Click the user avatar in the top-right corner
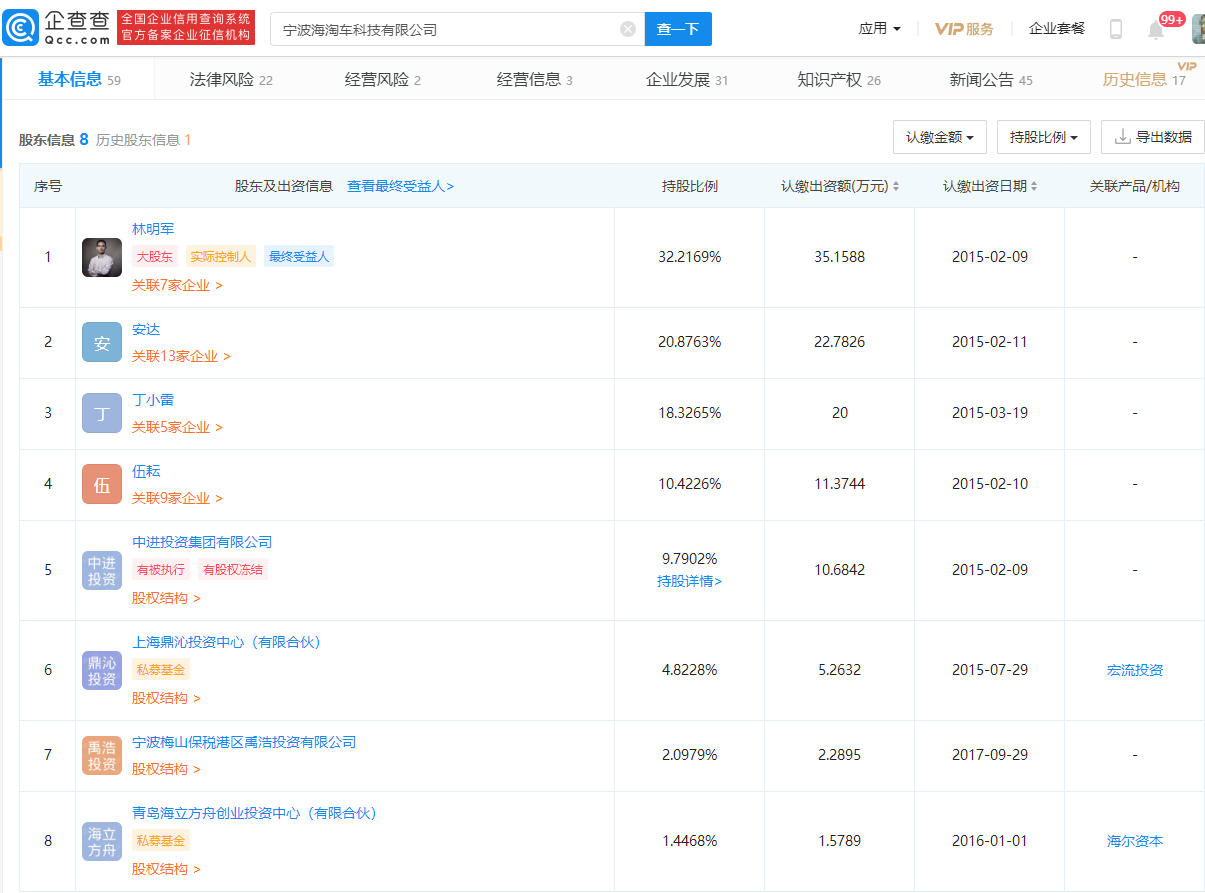Image resolution: width=1205 pixels, height=893 pixels. pyautogui.click(x=1196, y=29)
